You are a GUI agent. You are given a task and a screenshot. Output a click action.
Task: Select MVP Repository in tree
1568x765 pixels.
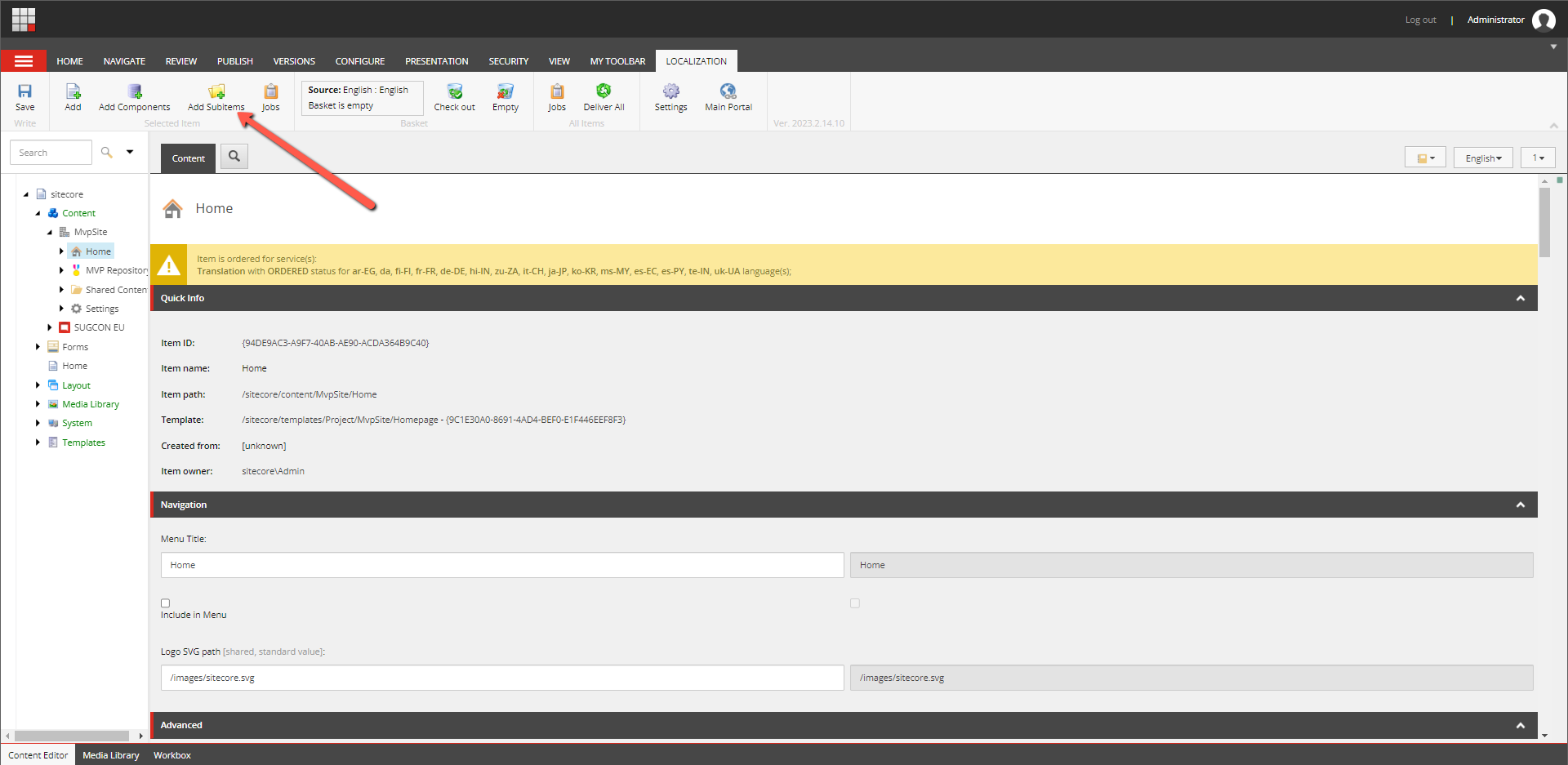tap(117, 270)
